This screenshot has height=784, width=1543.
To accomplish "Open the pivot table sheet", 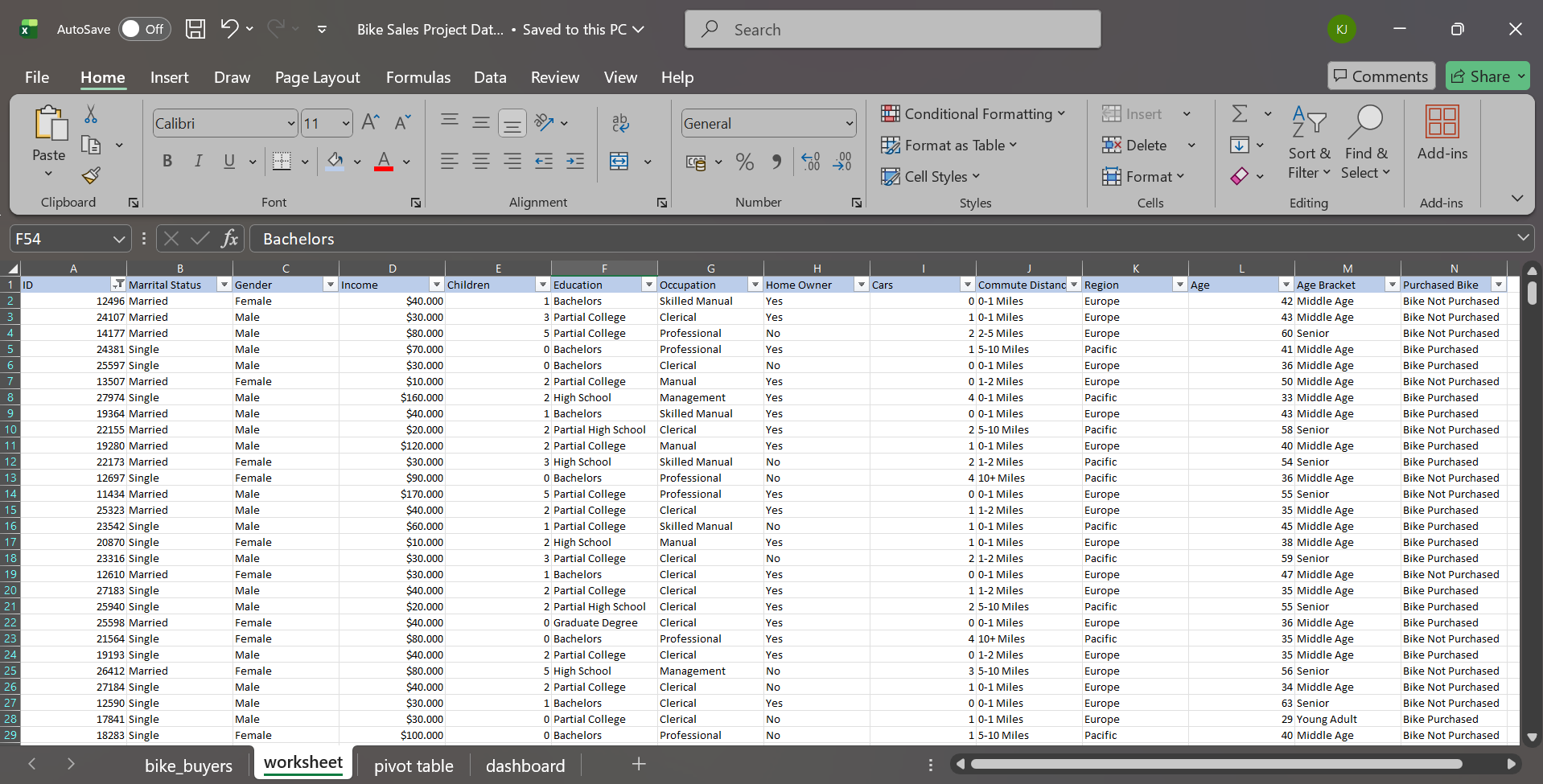I will [414, 765].
